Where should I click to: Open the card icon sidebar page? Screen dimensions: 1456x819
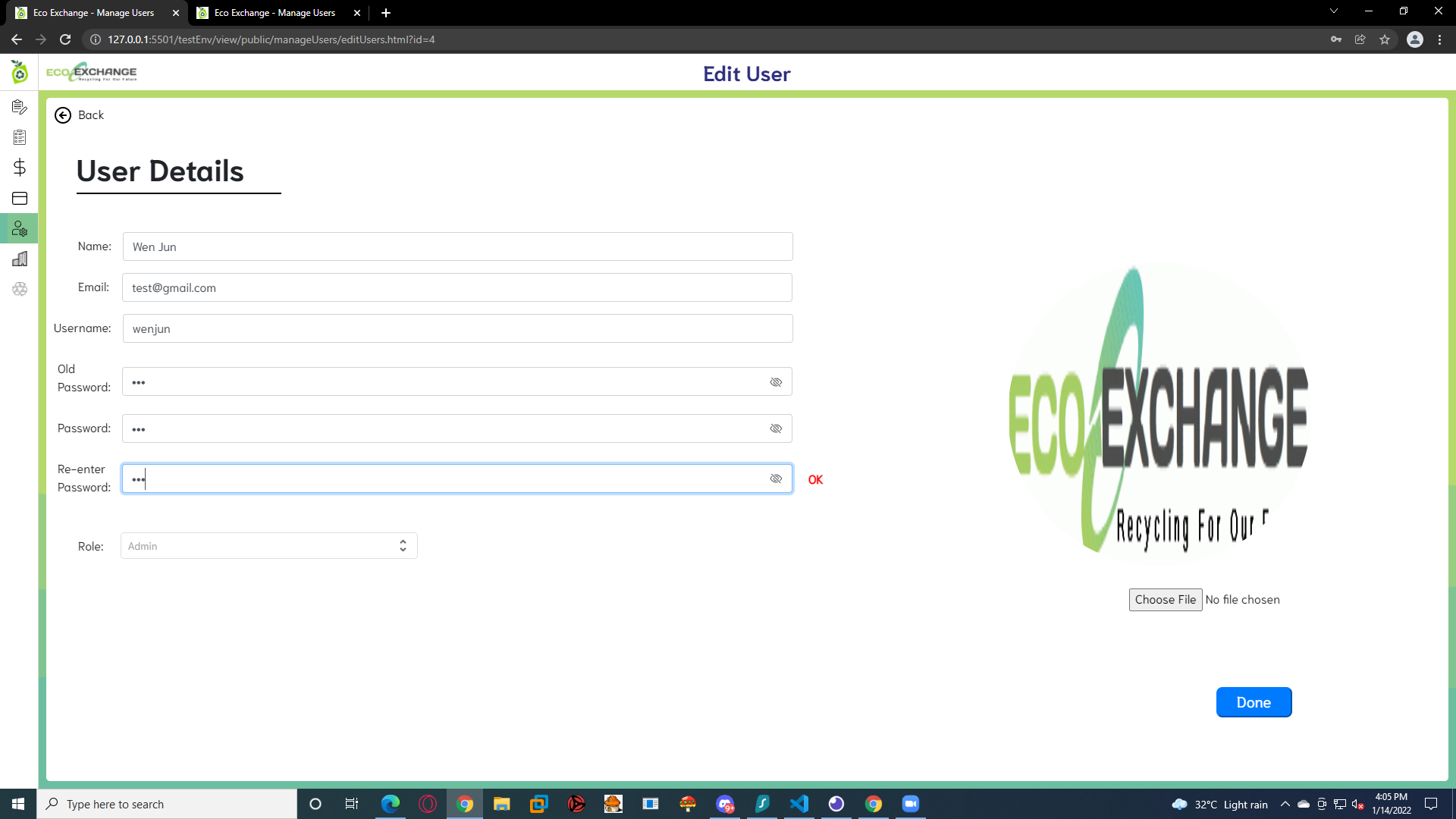pos(20,198)
